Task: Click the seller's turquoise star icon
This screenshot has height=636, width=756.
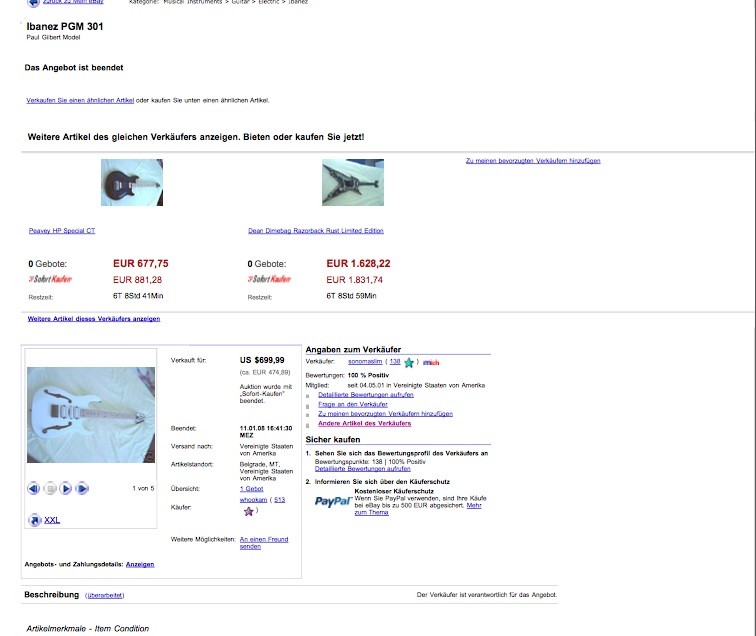Action: coord(409,363)
